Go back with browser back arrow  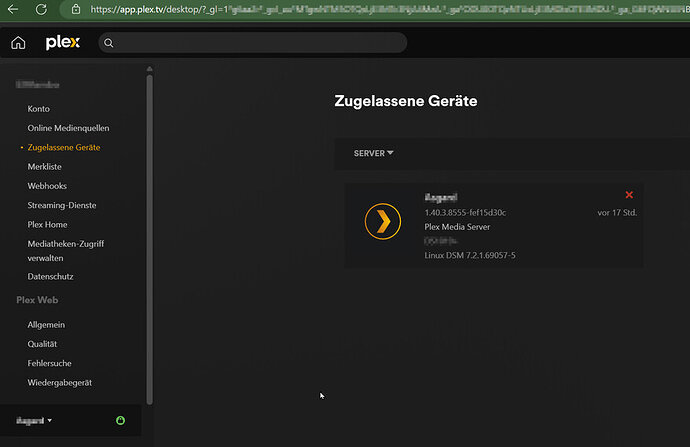click(13, 9)
